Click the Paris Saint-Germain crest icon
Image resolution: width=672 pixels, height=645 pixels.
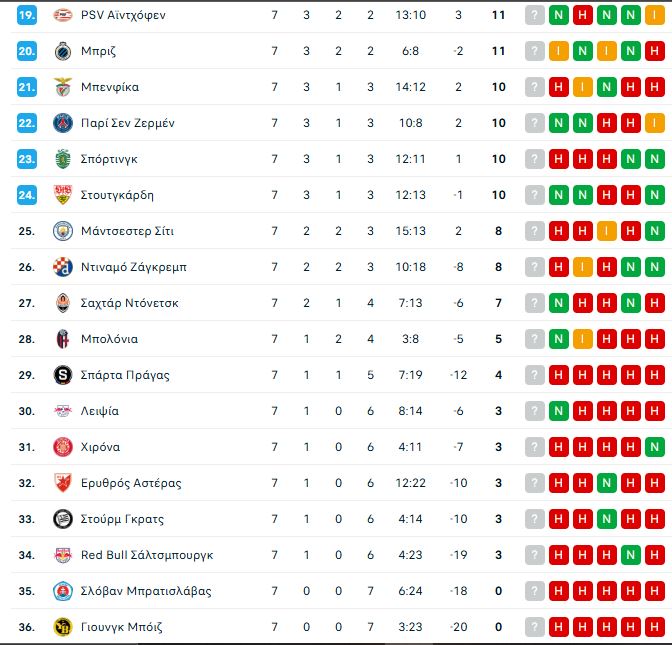63,123
